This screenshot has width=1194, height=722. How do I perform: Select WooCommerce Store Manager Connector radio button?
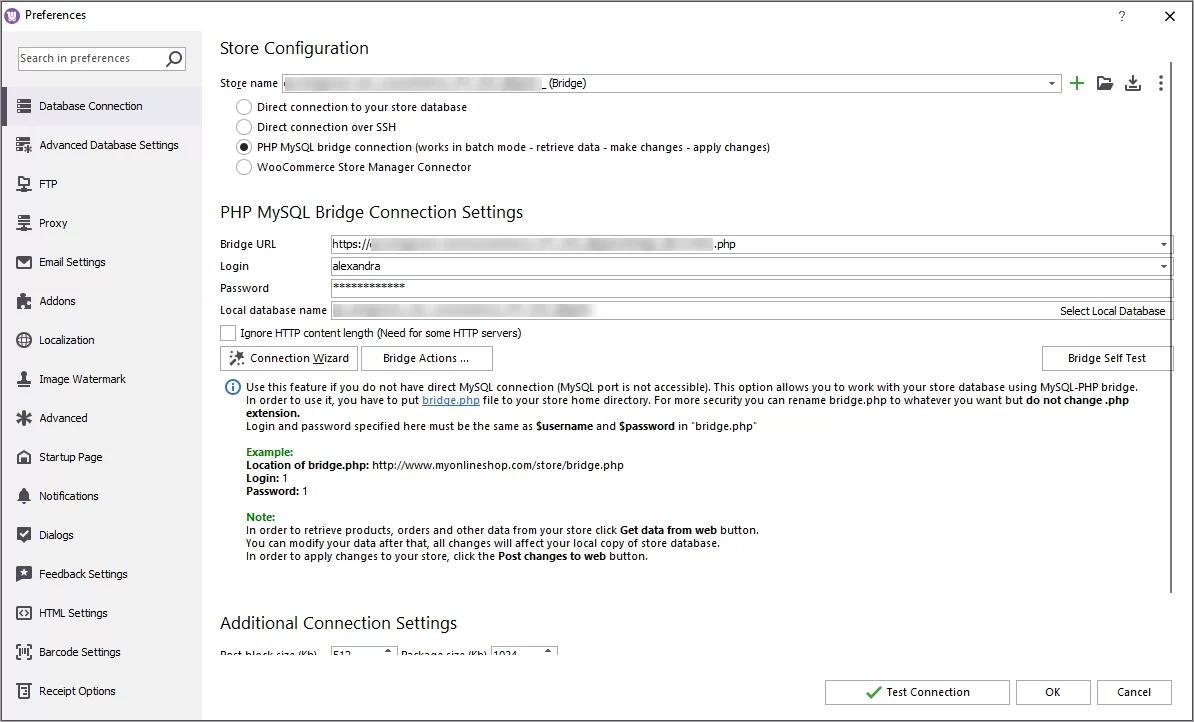(x=244, y=167)
